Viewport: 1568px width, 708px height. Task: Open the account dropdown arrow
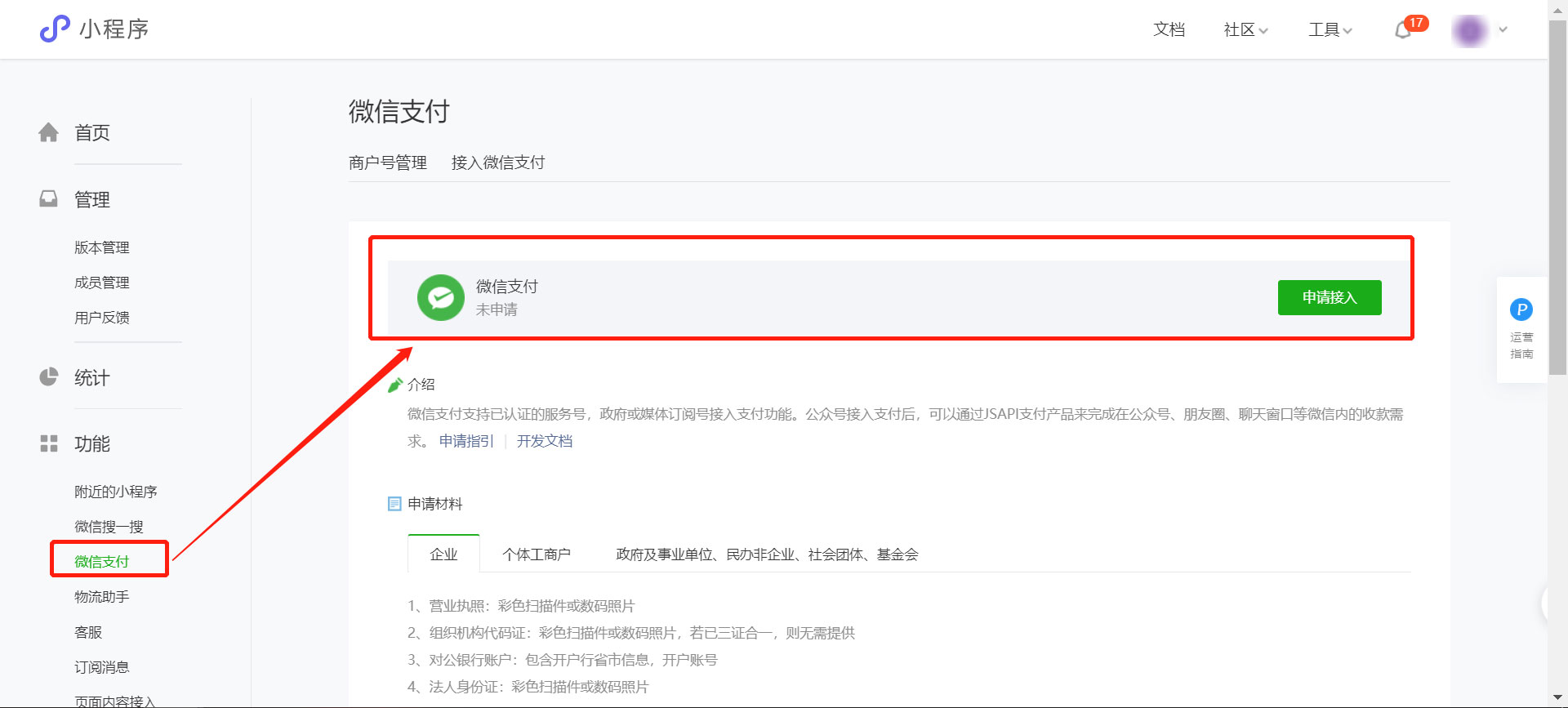point(1503,30)
